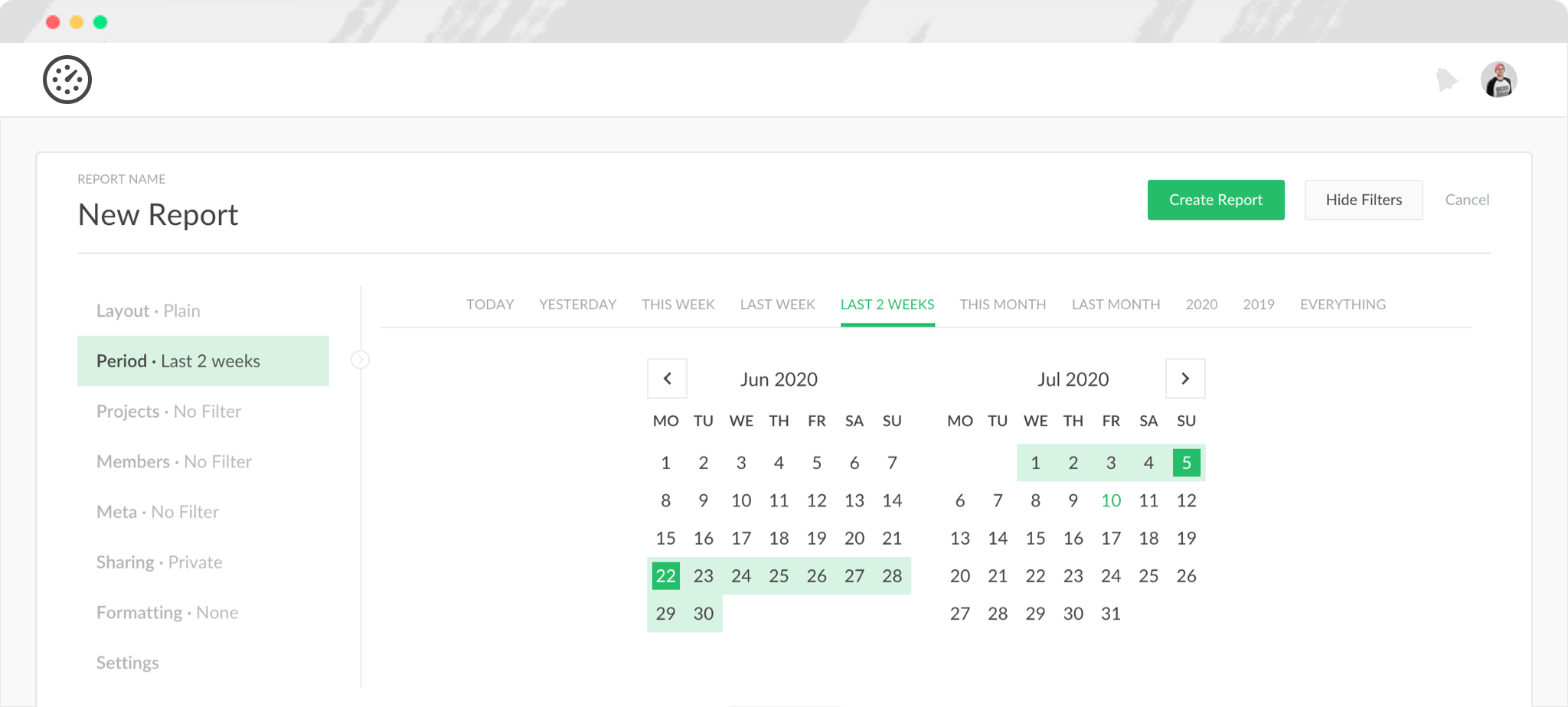Open the app logo dashboard icon

(x=68, y=79)
